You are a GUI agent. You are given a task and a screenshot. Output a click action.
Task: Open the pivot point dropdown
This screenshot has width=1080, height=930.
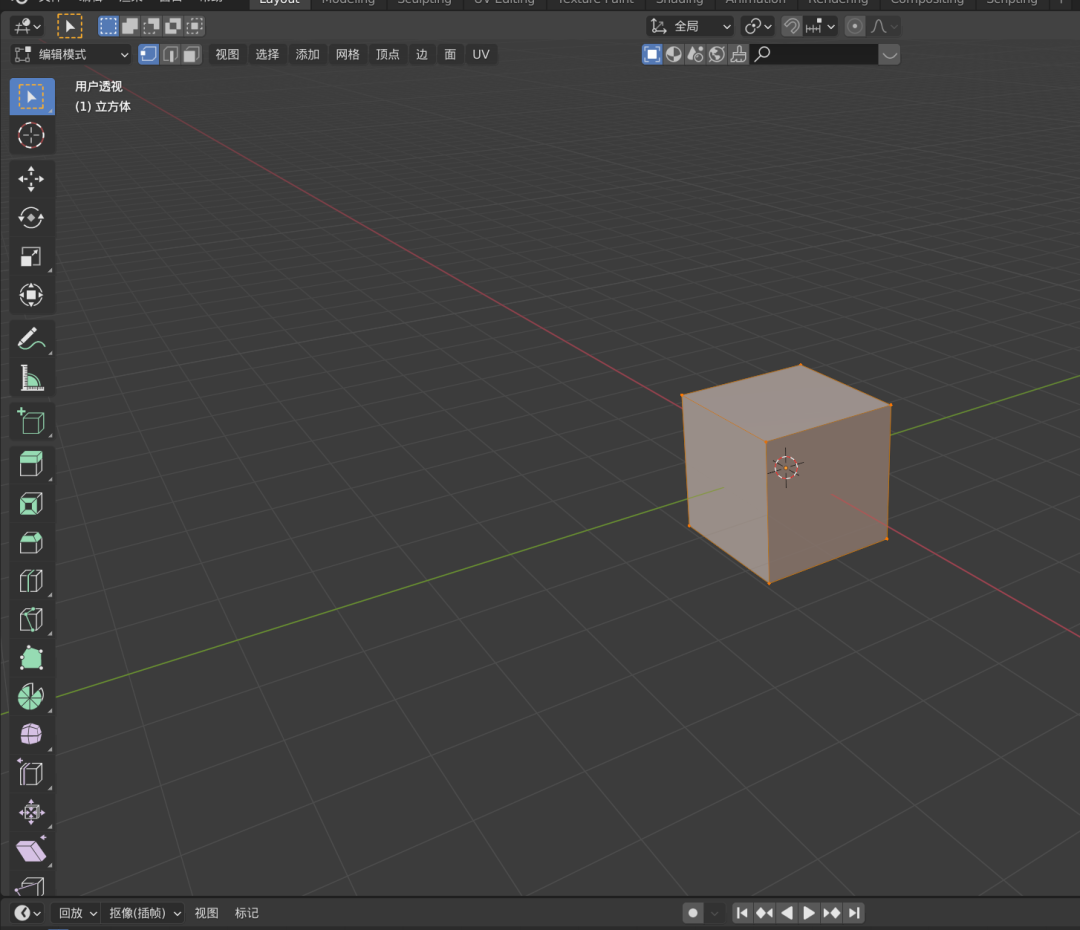point(758,26)
